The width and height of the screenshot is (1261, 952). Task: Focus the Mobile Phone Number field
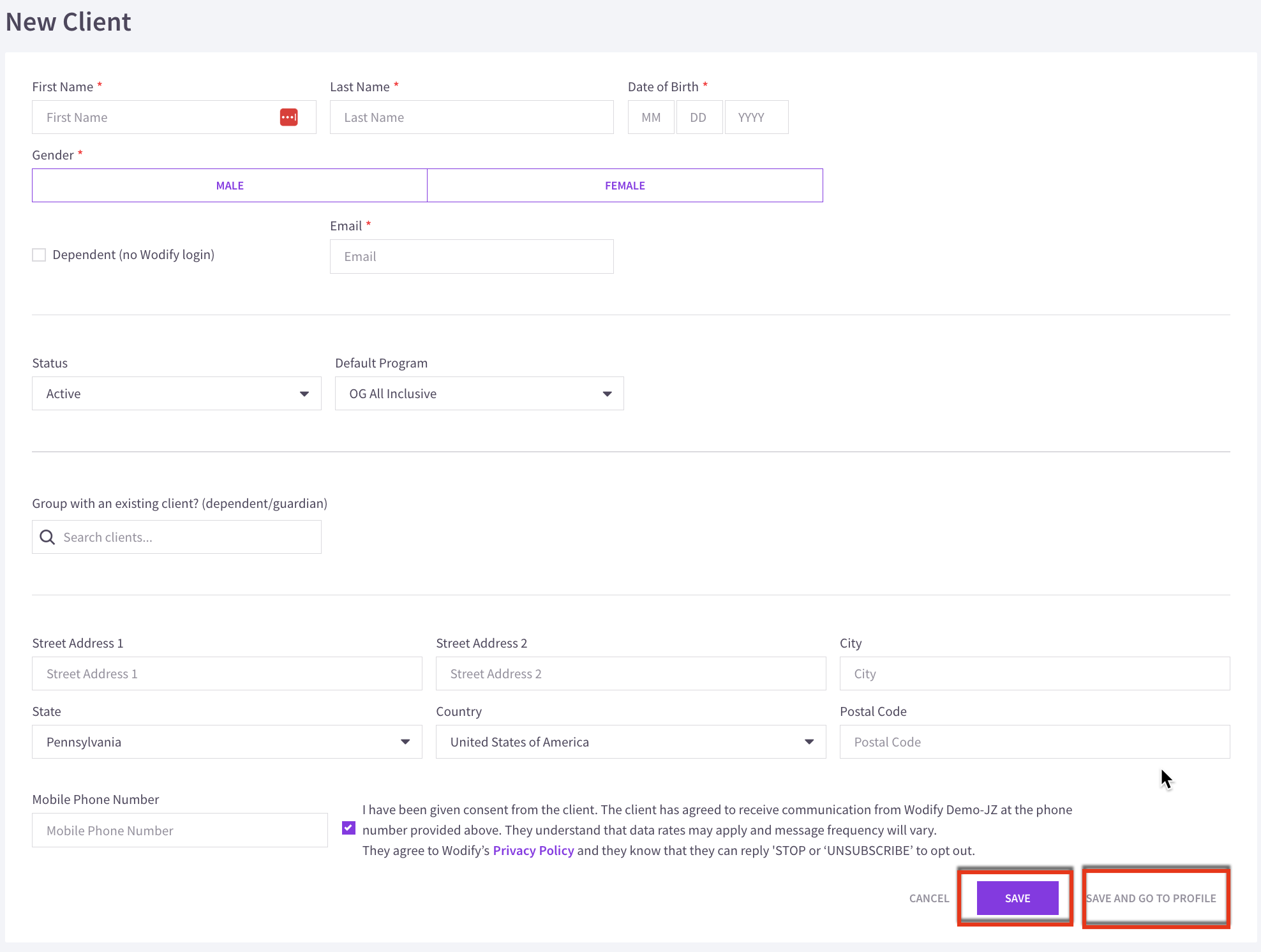pyautogui.click(x=180, y=831)
